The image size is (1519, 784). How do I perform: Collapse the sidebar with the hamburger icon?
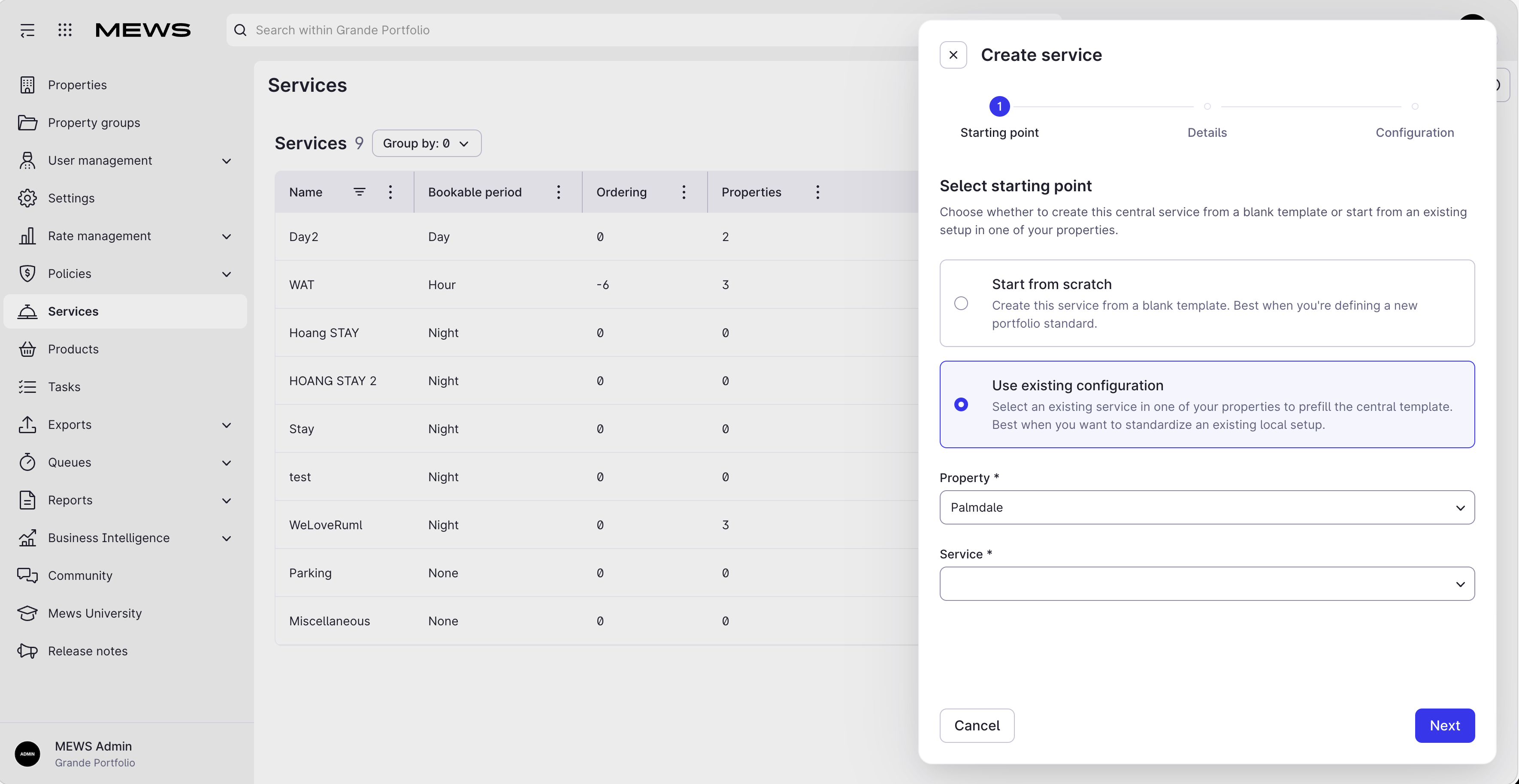point(27,30)
